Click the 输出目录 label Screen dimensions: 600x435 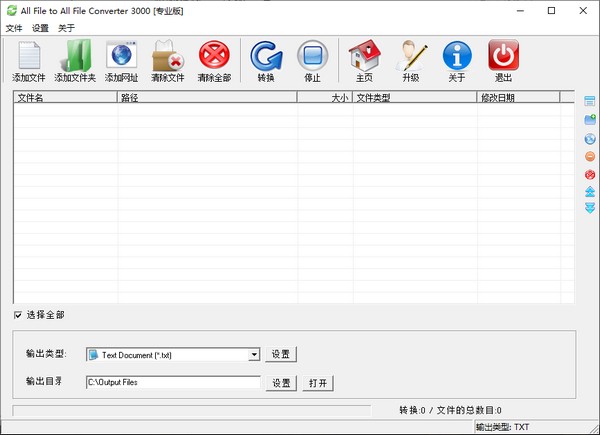coord(44,381)
